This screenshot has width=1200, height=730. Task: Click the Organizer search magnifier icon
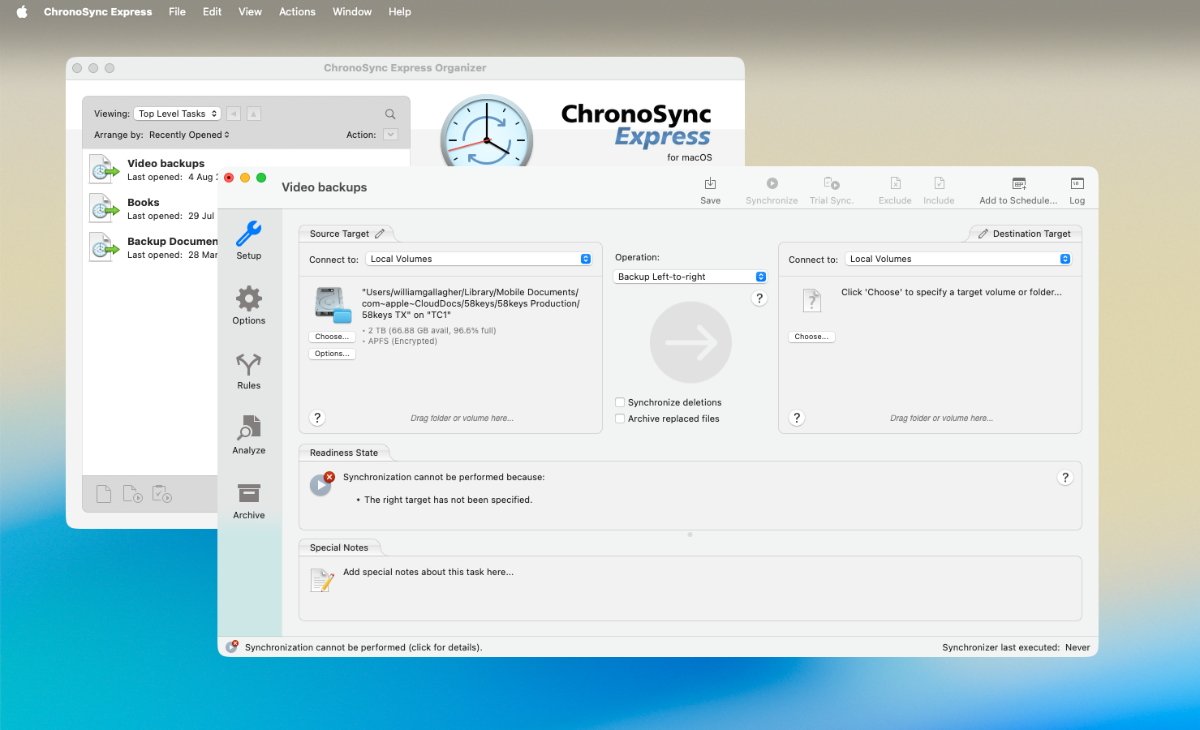(390, 114)
